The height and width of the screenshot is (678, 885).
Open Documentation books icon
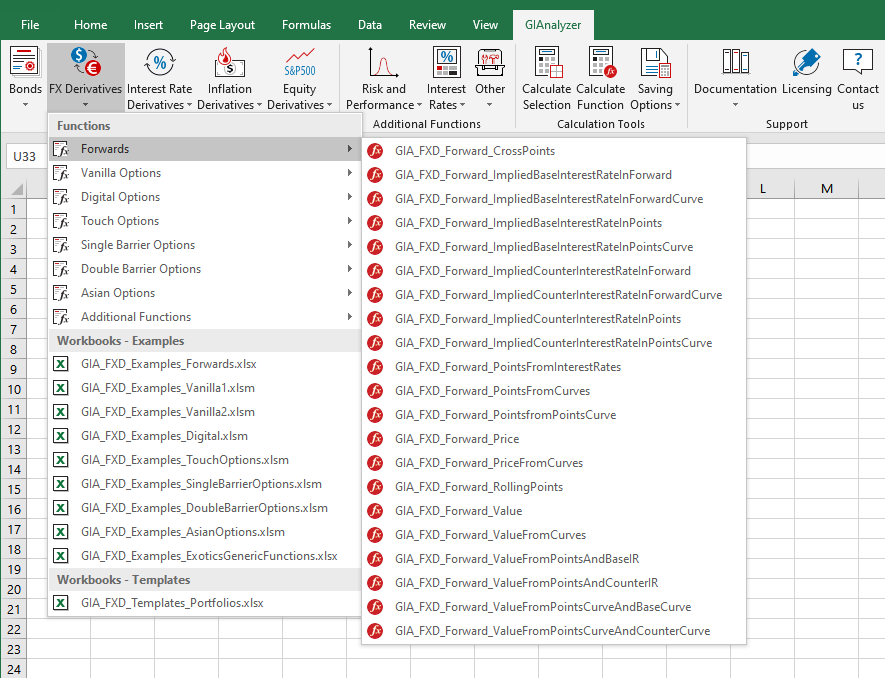735,62
